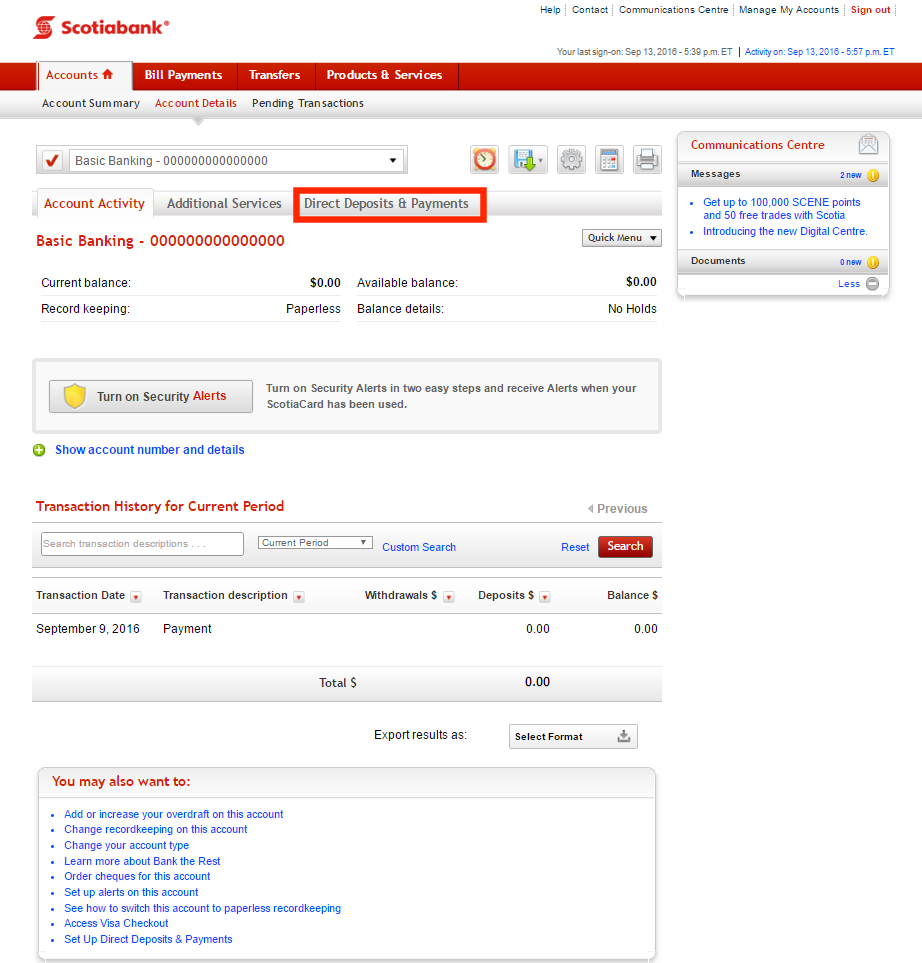Click Access Visa Checkout link

click(116, 924)
